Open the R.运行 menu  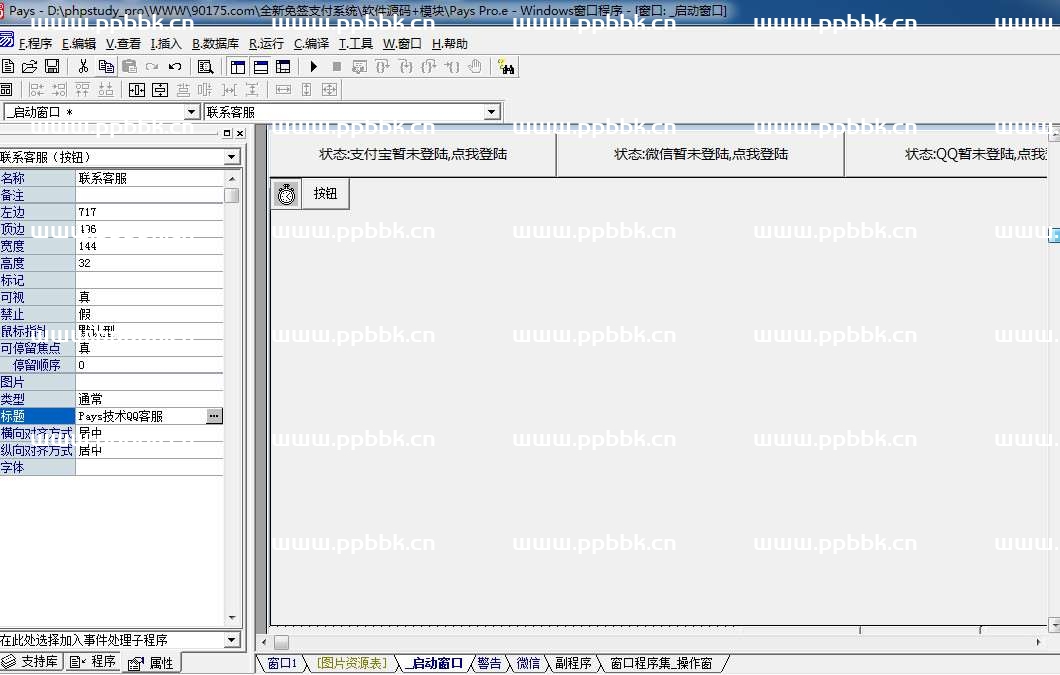pos(266,44)
